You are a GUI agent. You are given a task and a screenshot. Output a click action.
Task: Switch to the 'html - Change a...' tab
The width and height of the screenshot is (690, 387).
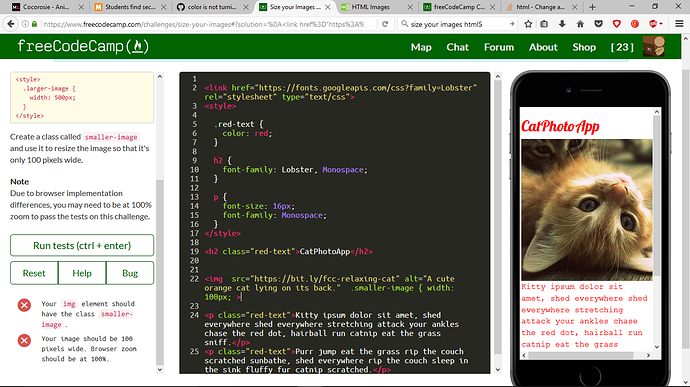(541, 7)
